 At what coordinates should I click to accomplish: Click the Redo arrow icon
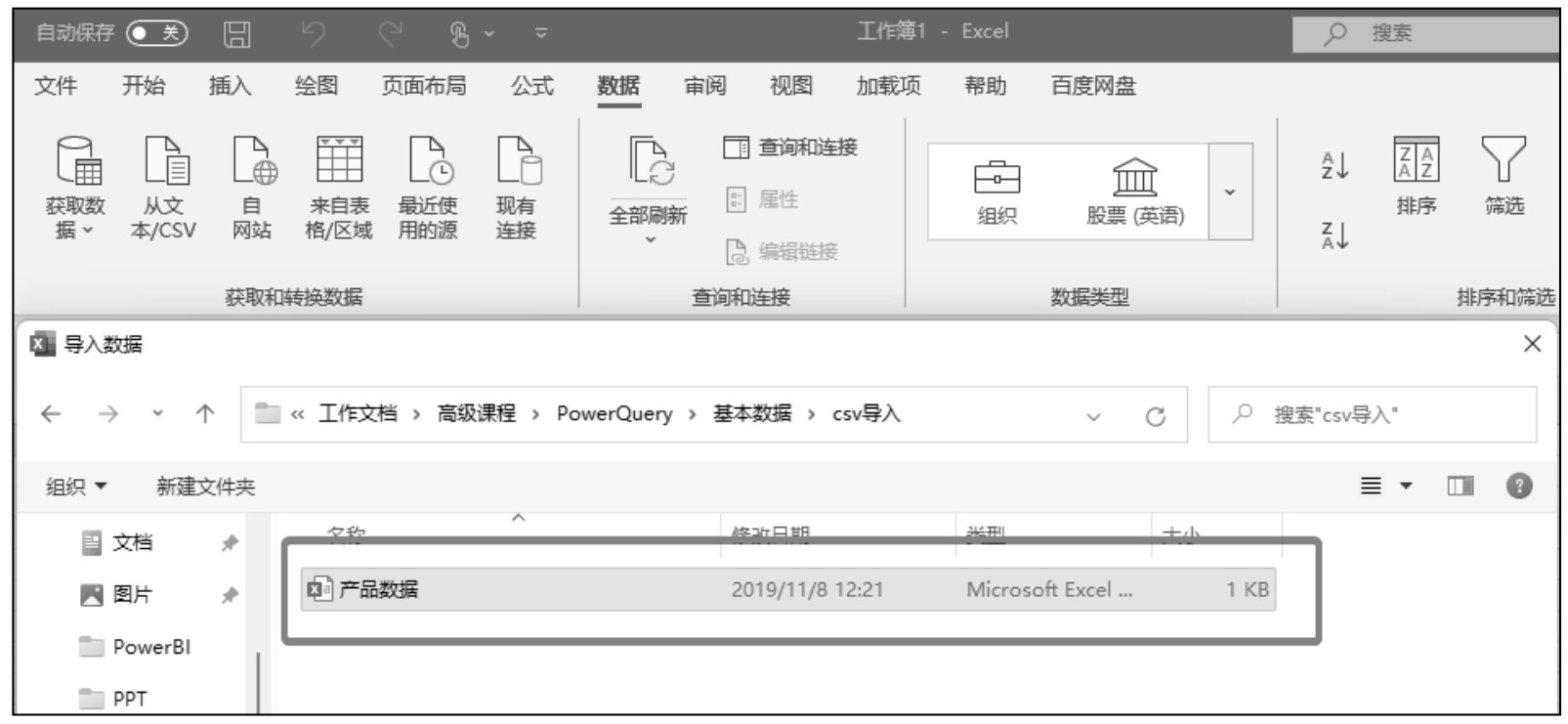391,34
